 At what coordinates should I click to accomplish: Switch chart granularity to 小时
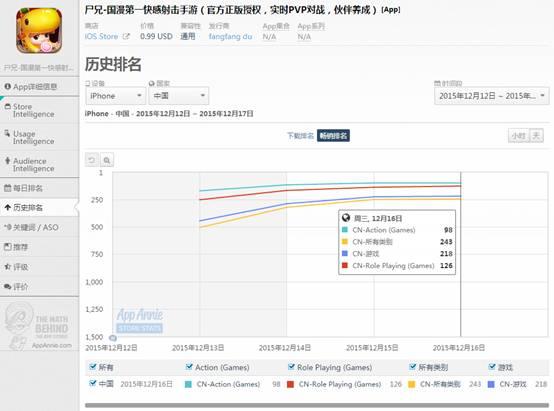tap(519, 136)
